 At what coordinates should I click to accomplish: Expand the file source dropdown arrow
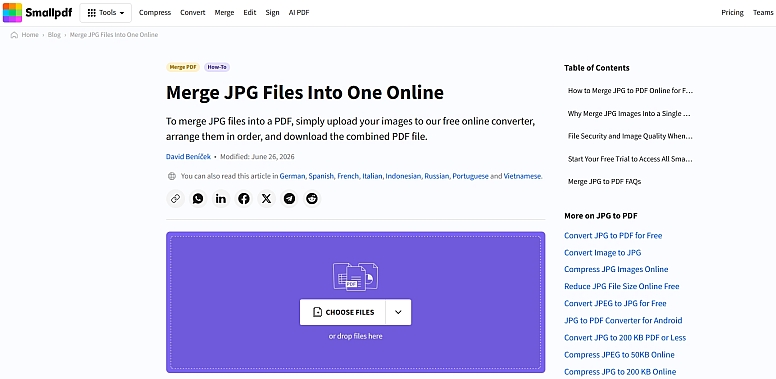pos(398,312)
